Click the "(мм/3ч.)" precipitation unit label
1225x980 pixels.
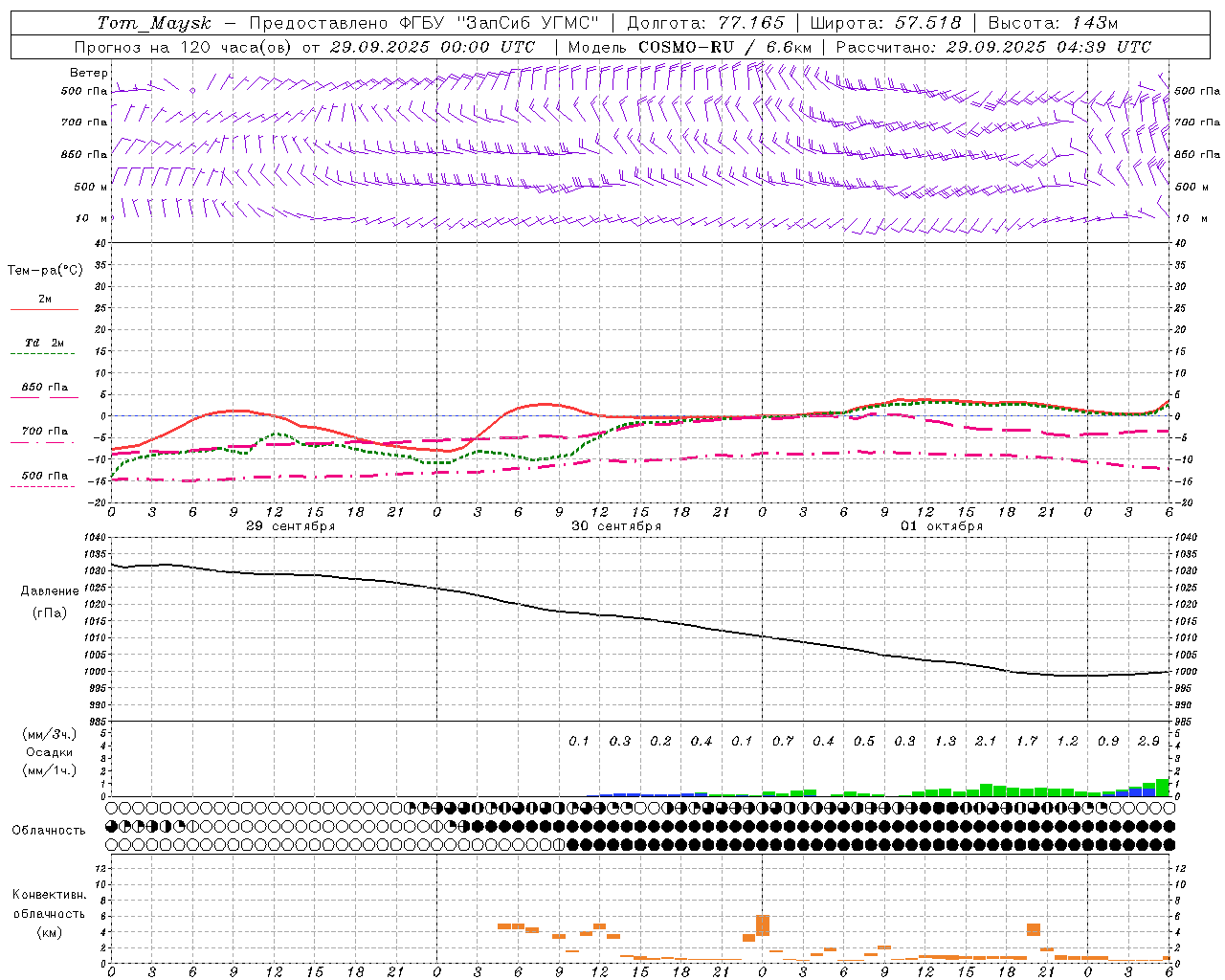click(x=49, y=734)
